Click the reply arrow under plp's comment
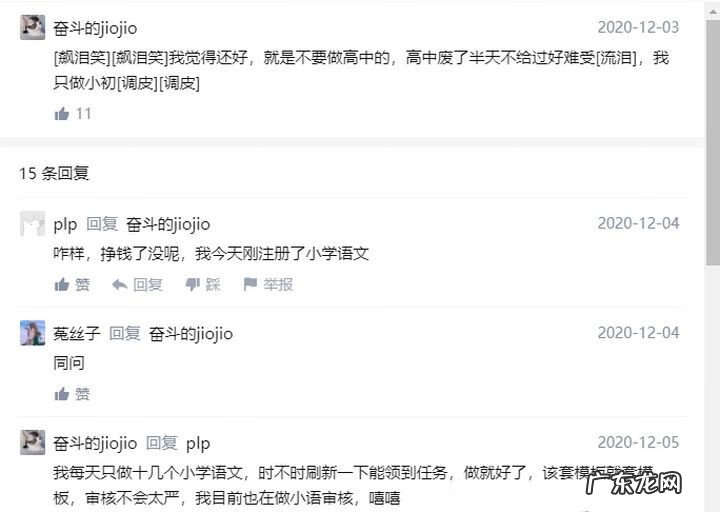The height and width of the screenshot is (512, 720). click(119, 285)
